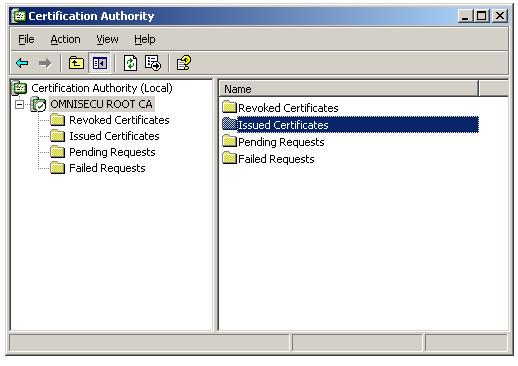Sort by the Name column header

pyautogui.click(x=349, y=89)
